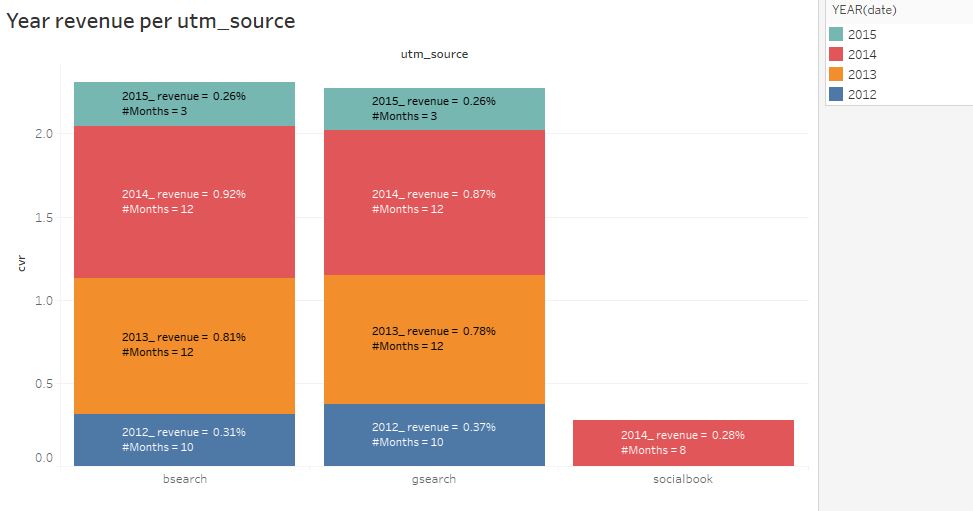Click the 2015 teal legend color swatch

click(x=837, y=35)
